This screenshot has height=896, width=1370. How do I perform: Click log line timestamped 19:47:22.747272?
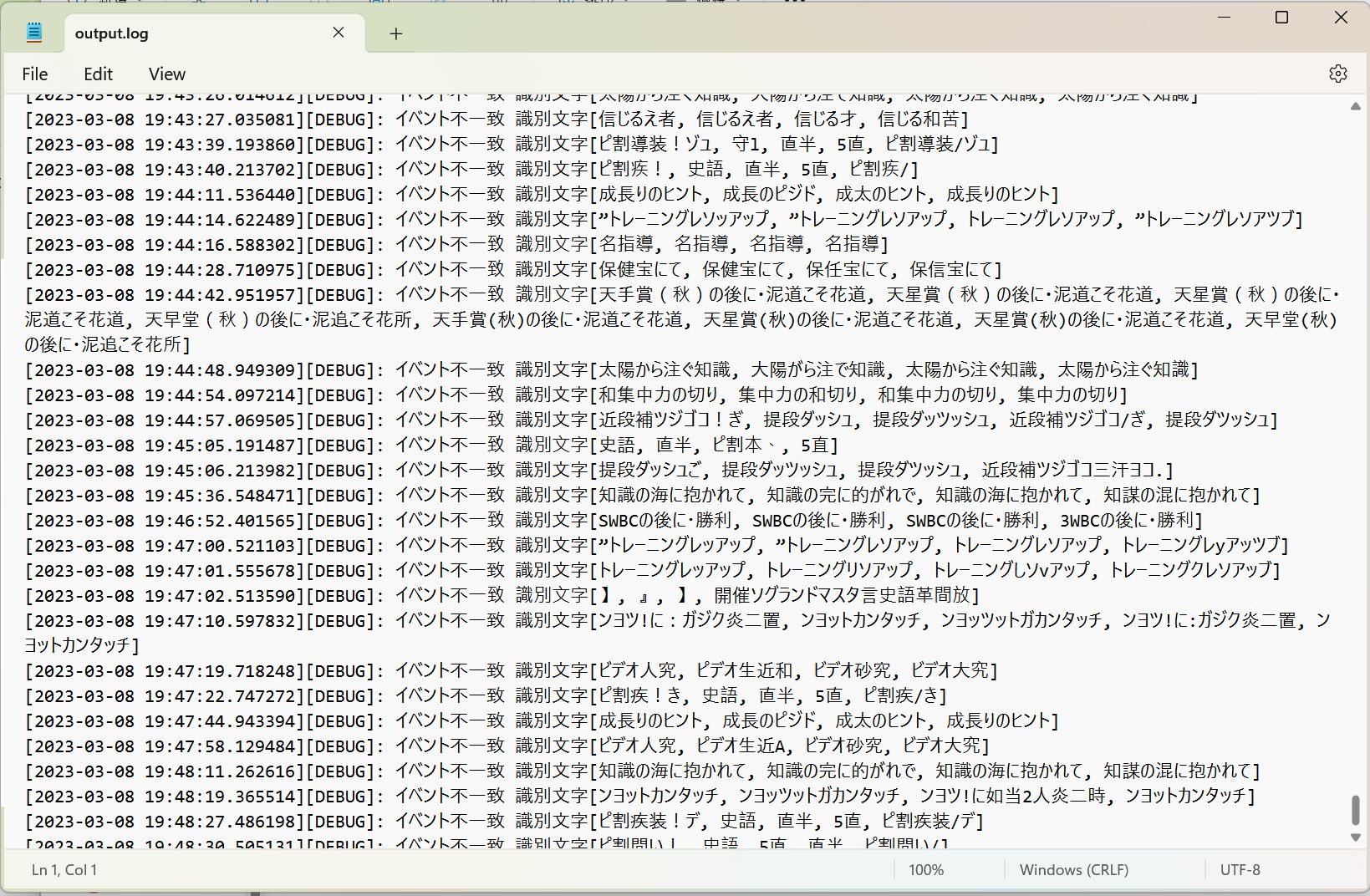486,695
